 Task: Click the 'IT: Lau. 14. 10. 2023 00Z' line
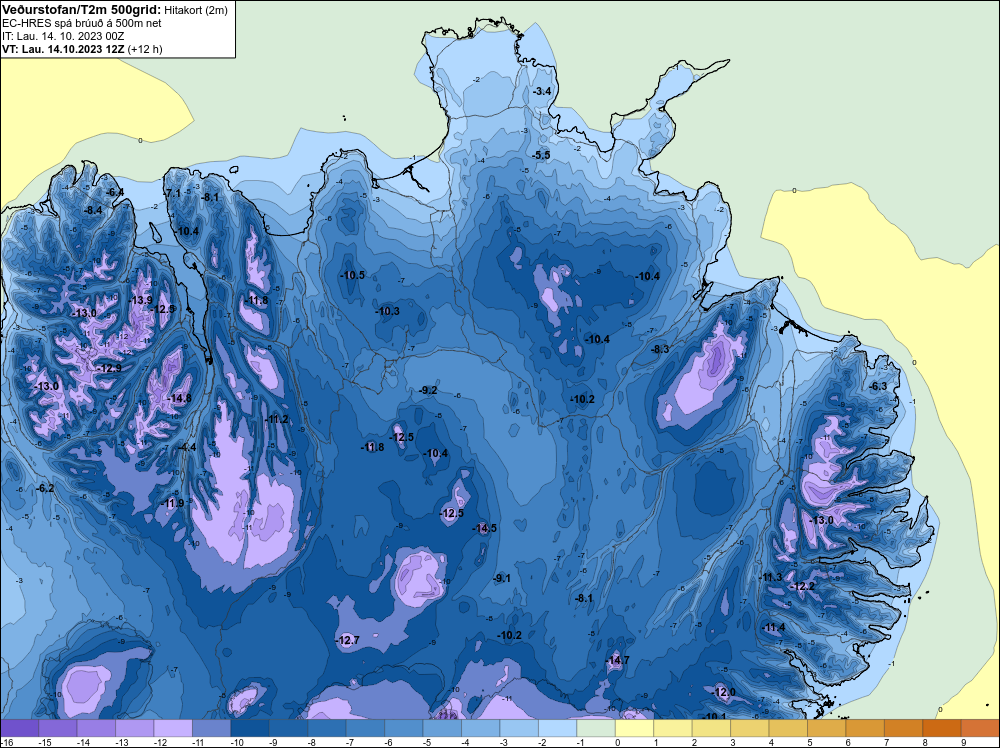[x=63, y=36]
